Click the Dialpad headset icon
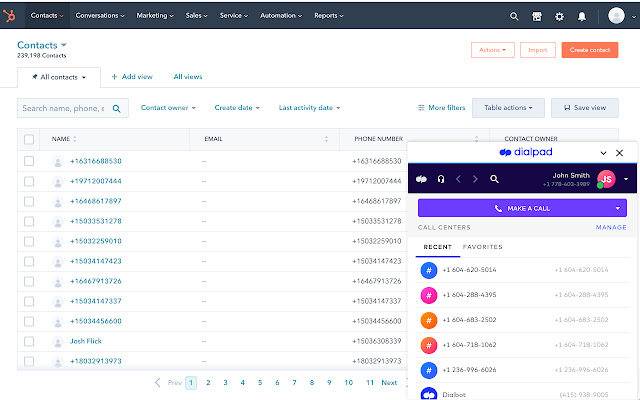 [440, 180]
